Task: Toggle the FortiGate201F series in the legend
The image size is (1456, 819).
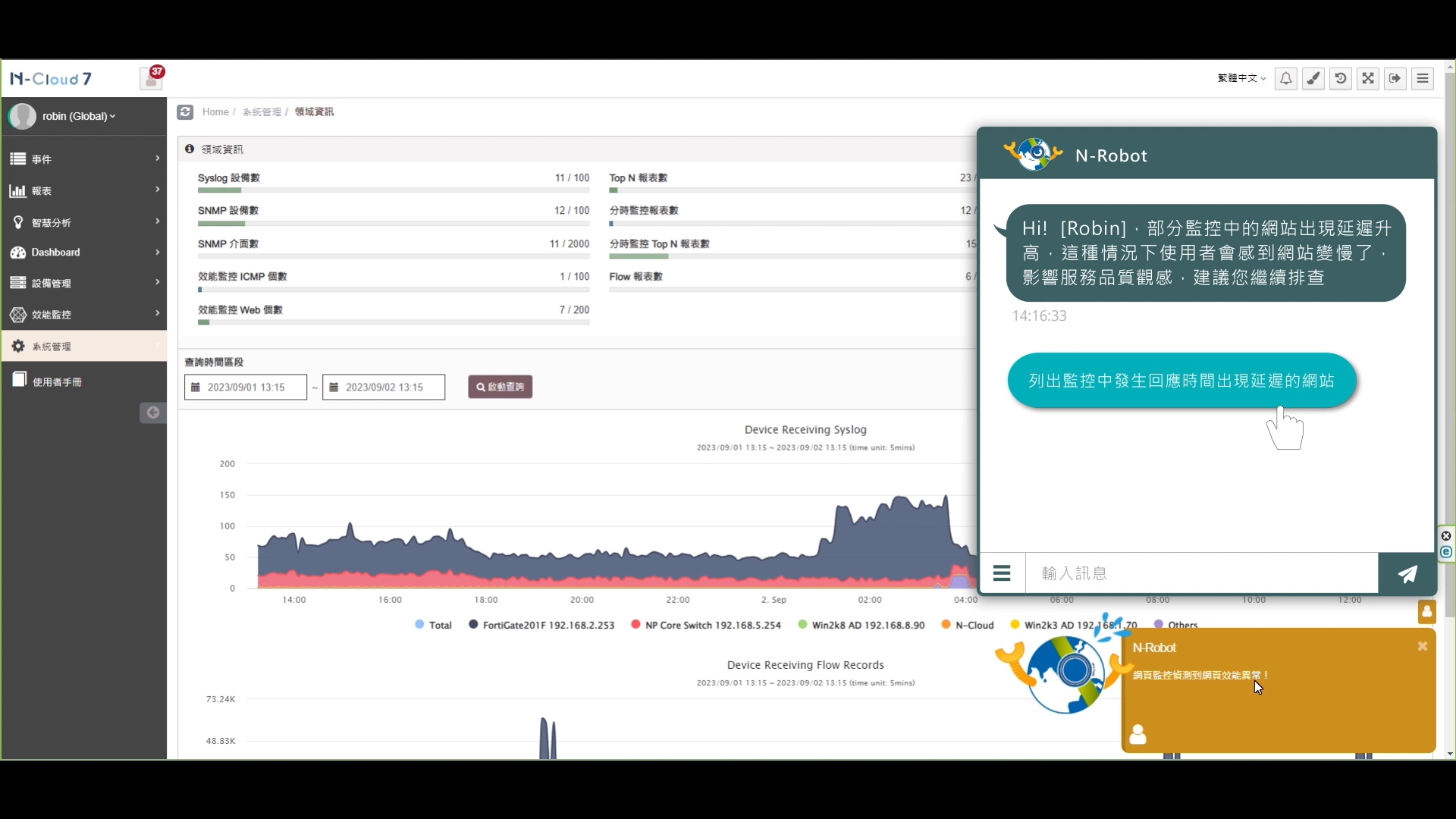Action: tap(541, 626)
